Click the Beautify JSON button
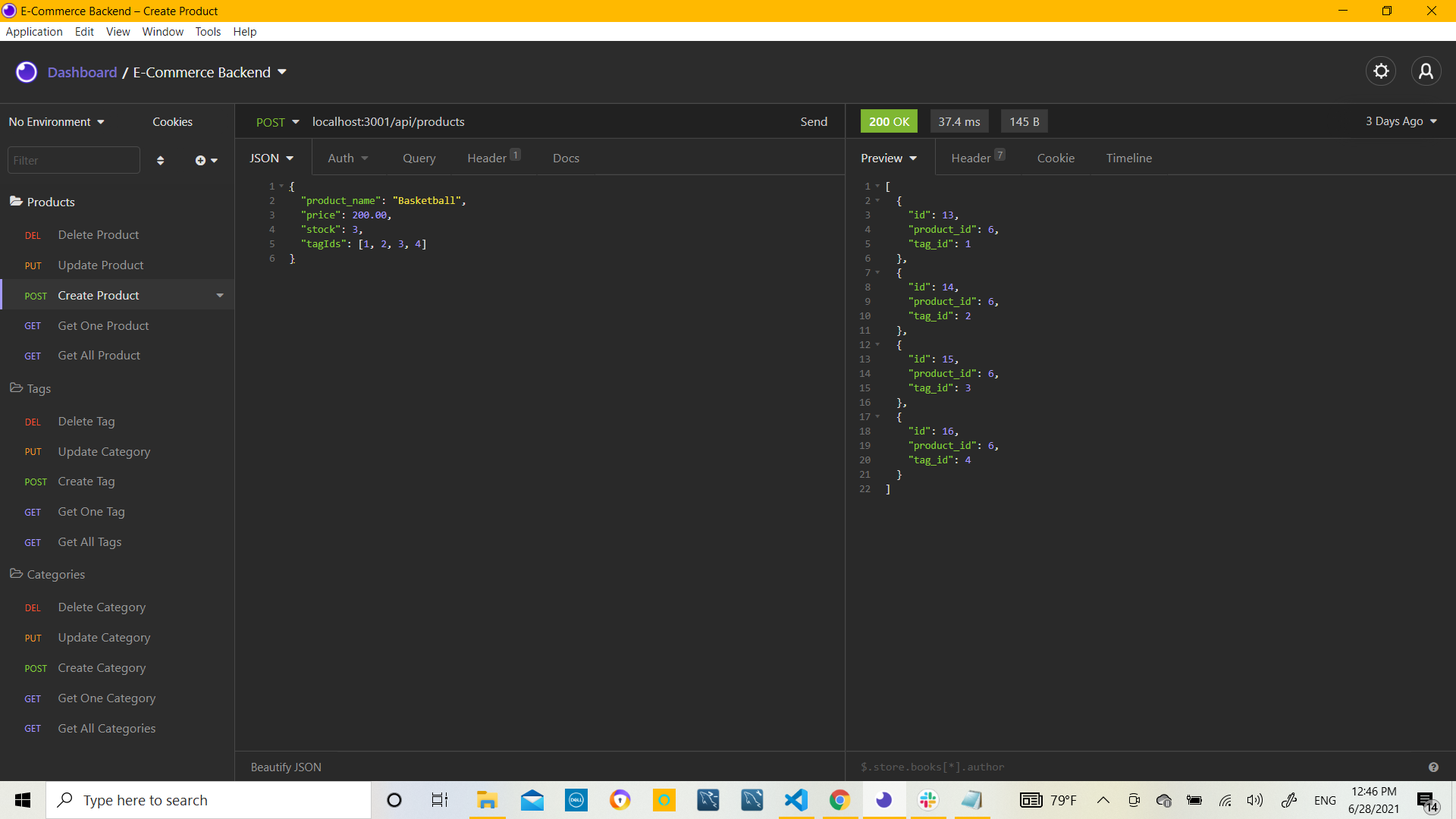1456x819 pixels. pyautogui.click(x=285, y=767)
